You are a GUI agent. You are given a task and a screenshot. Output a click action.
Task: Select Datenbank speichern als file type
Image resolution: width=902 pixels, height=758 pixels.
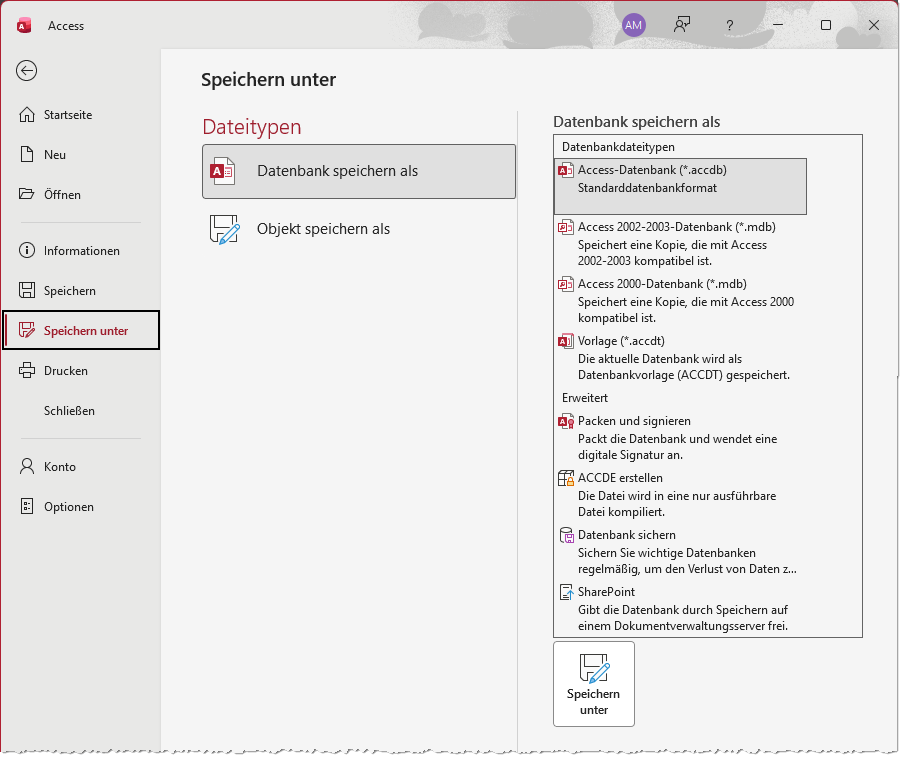pyautogui.click(x=359, y=171)
